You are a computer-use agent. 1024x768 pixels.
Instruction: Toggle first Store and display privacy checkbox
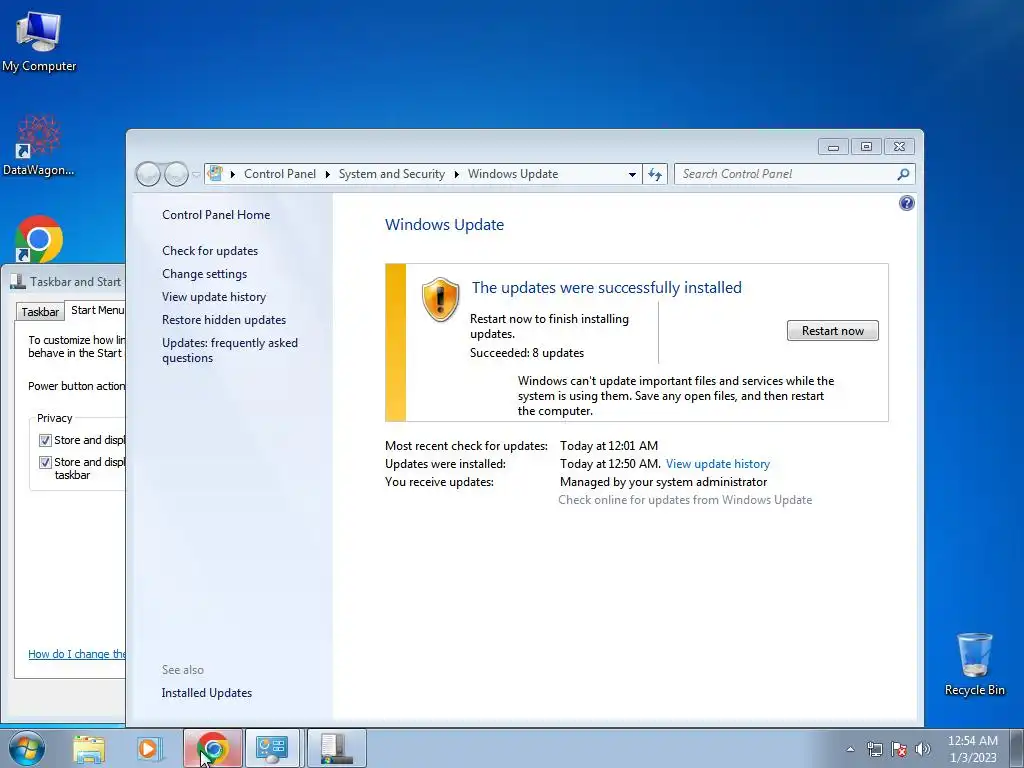[x=45, y=440]
